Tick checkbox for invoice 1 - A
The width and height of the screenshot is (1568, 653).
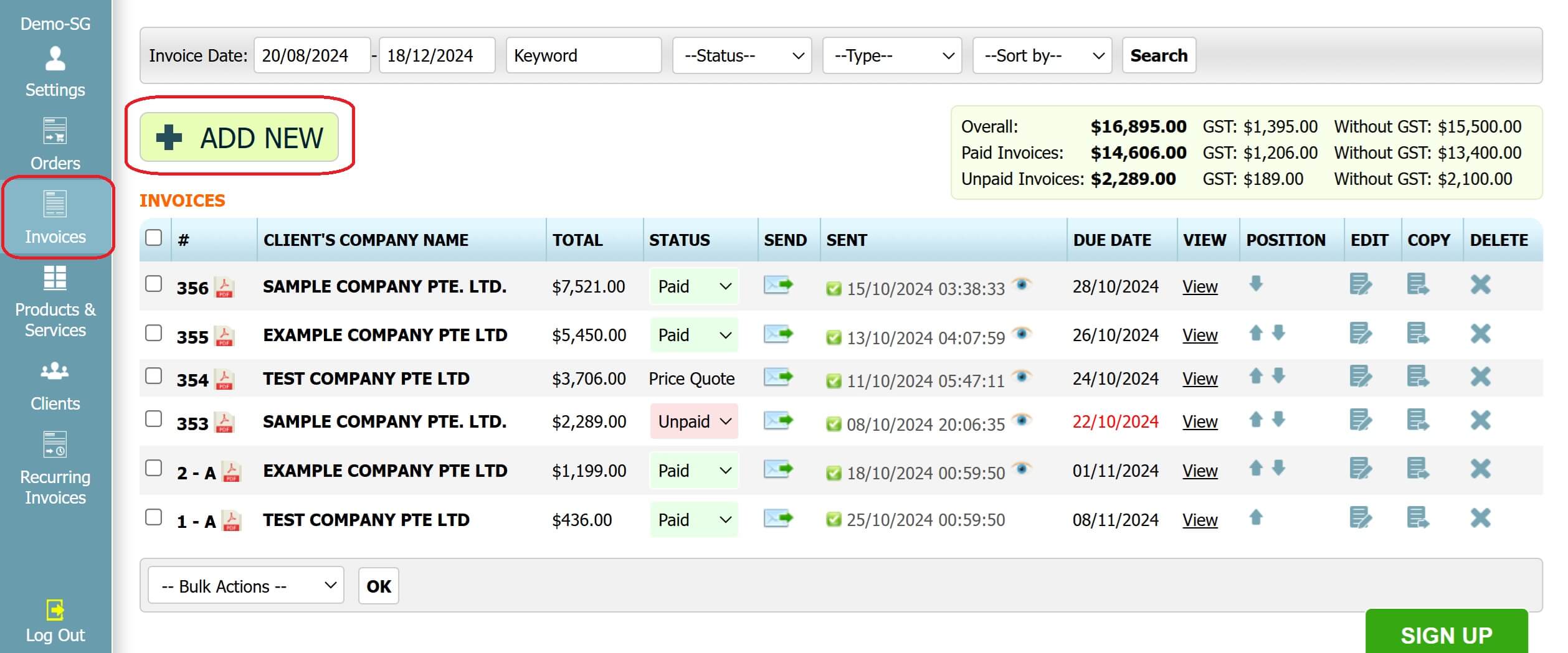coord(153,517)
